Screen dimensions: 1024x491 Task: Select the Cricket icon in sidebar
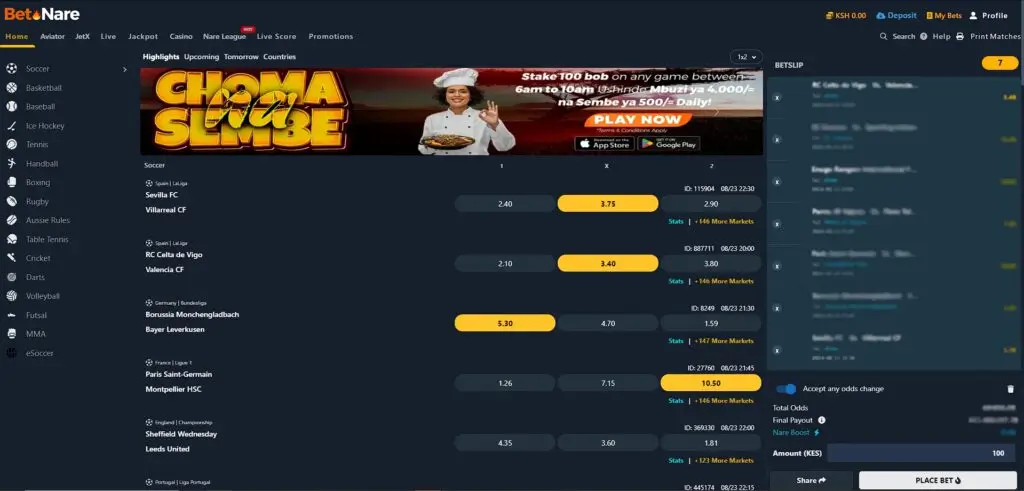[11, 258]
